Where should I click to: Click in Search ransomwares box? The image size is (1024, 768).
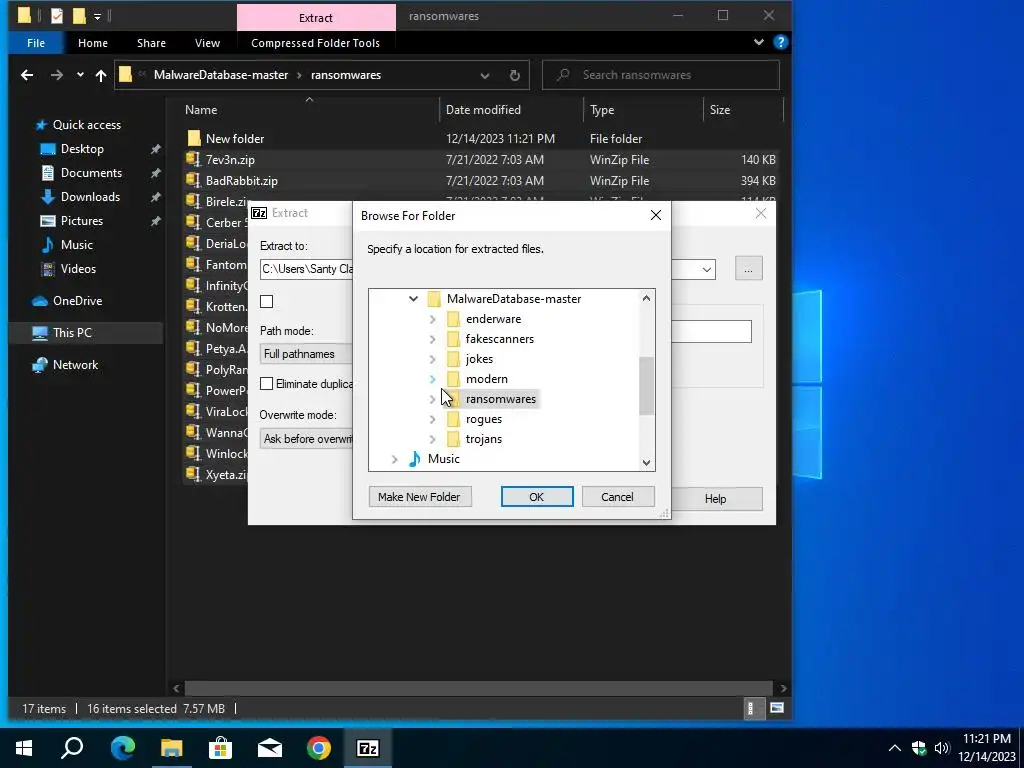pyautogui.click(x=661, y=75)
